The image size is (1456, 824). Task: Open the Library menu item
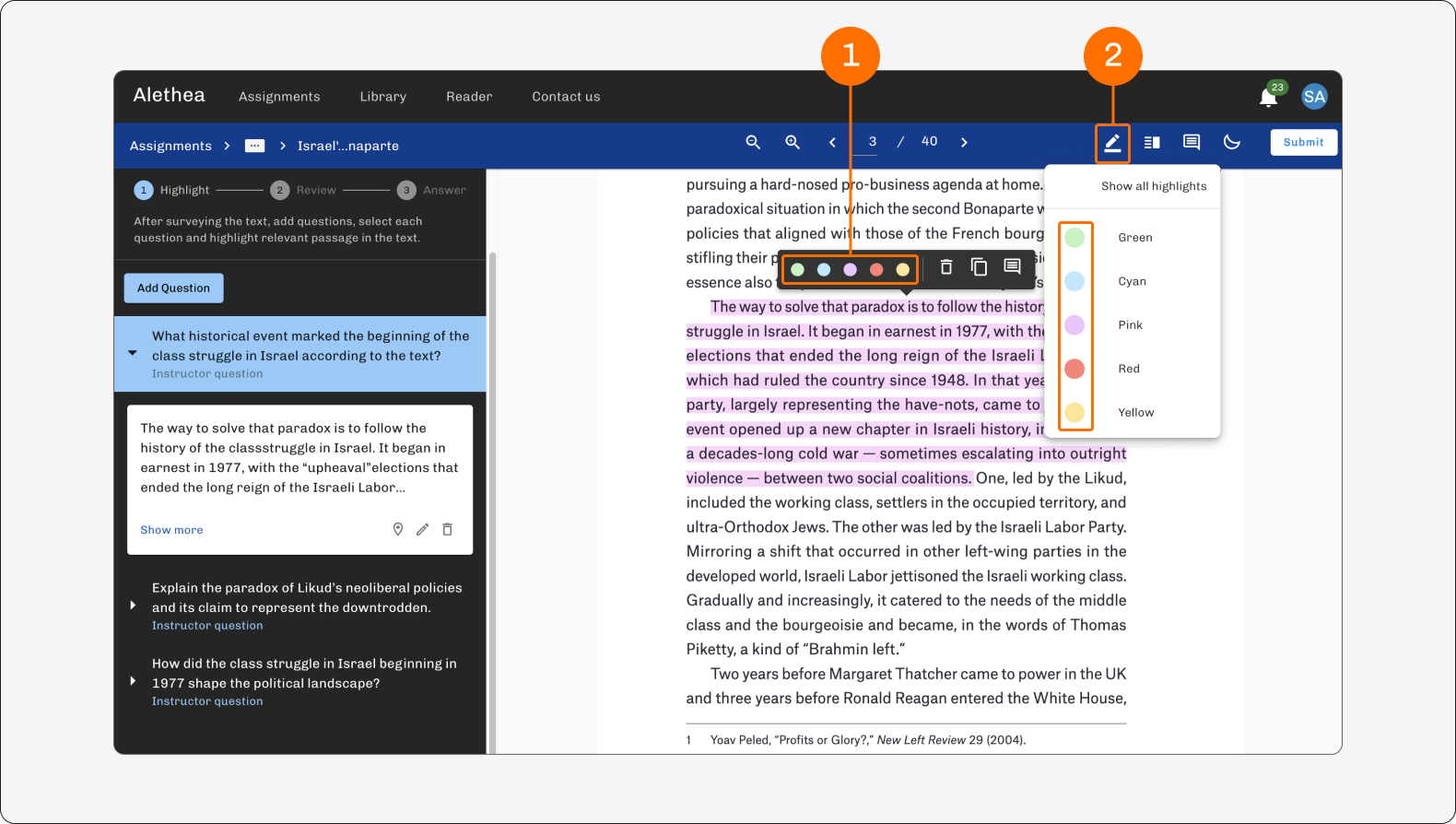[x=383, y=97]
